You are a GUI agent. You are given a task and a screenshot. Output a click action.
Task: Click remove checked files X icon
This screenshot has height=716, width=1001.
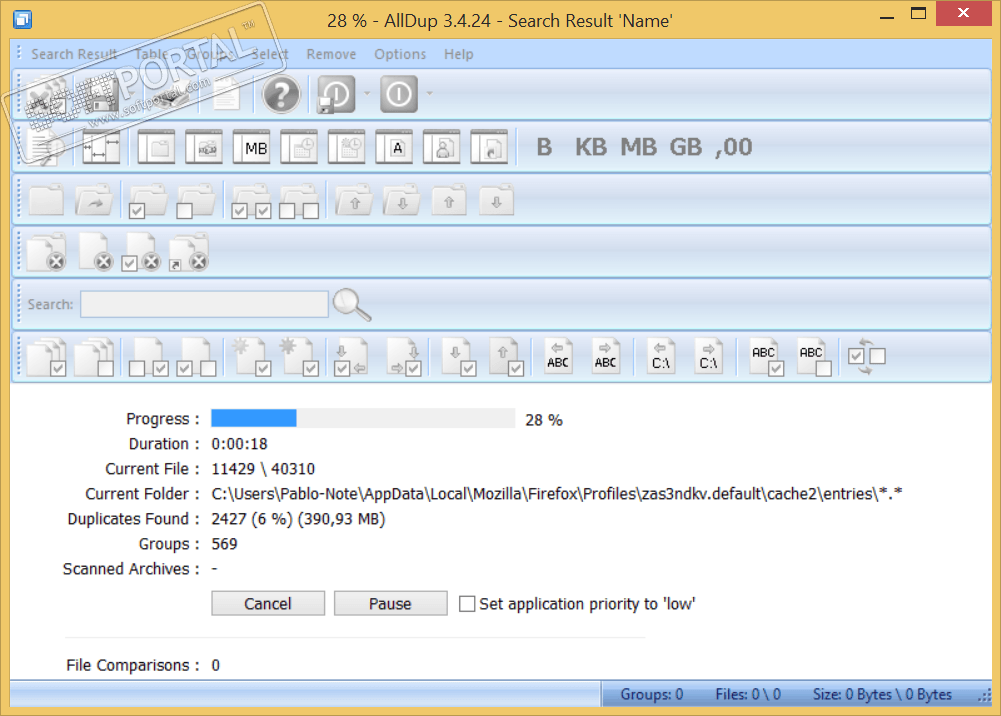(141, 253)
